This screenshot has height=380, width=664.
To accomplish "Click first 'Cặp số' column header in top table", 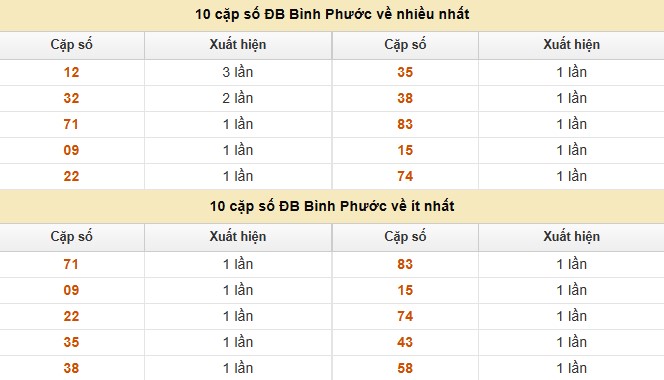I will (x=71, y=44).
